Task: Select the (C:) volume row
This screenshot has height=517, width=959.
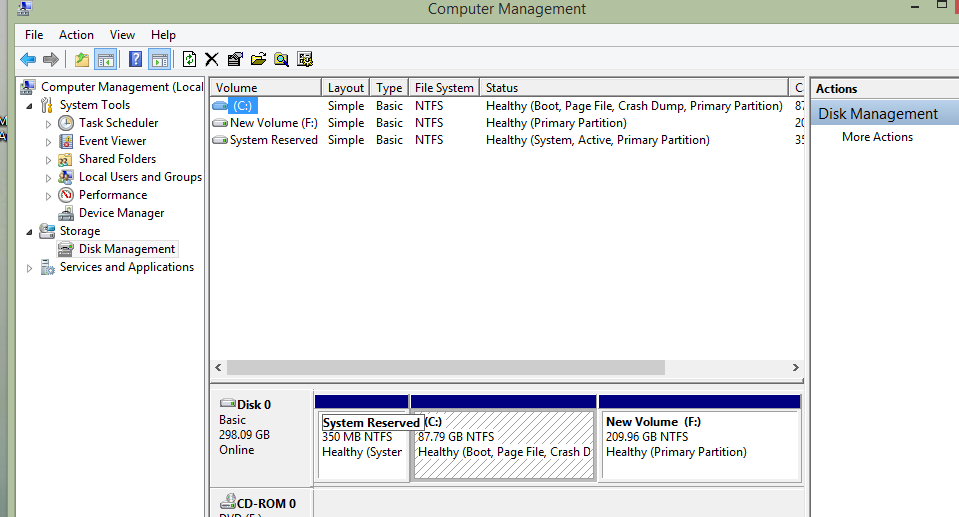Action: pyautogui.click(x=506, y=106)
